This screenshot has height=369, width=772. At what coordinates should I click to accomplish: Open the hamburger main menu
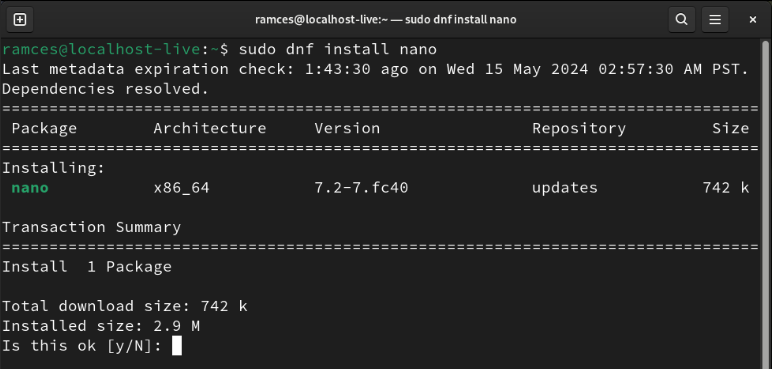click(715, 20)
